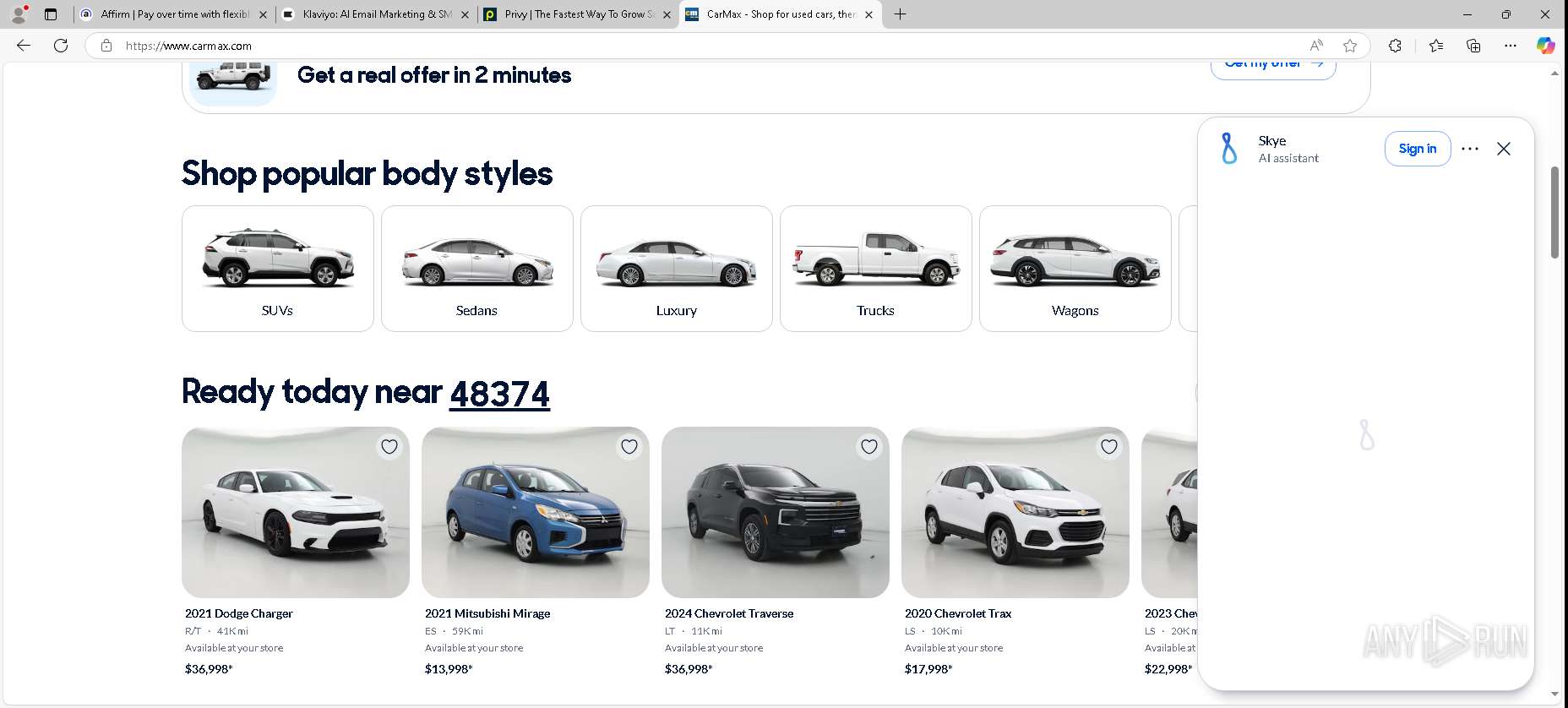The height and width of the screenshot is (708, 1568).
Task: Close the Skye AI assistant panel
Action: 1504,149
